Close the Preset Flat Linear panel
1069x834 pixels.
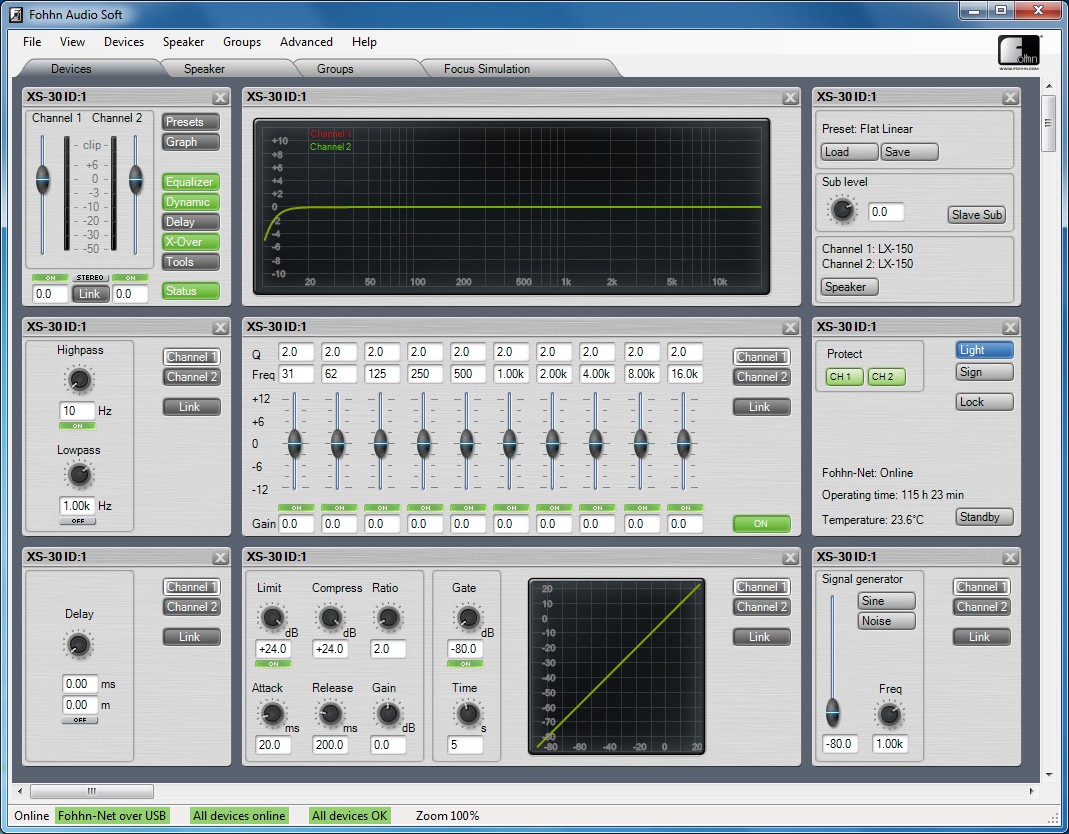click(x=1010, y=98)
